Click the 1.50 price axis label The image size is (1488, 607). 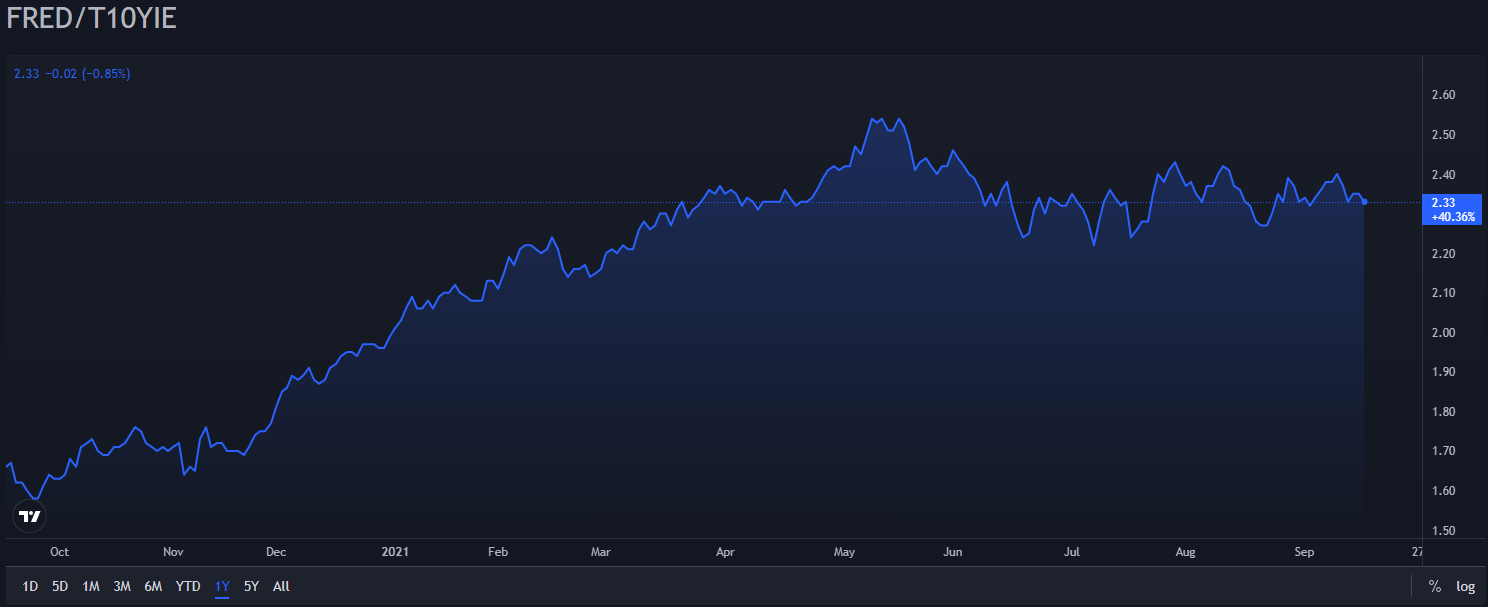point(1442,531)
